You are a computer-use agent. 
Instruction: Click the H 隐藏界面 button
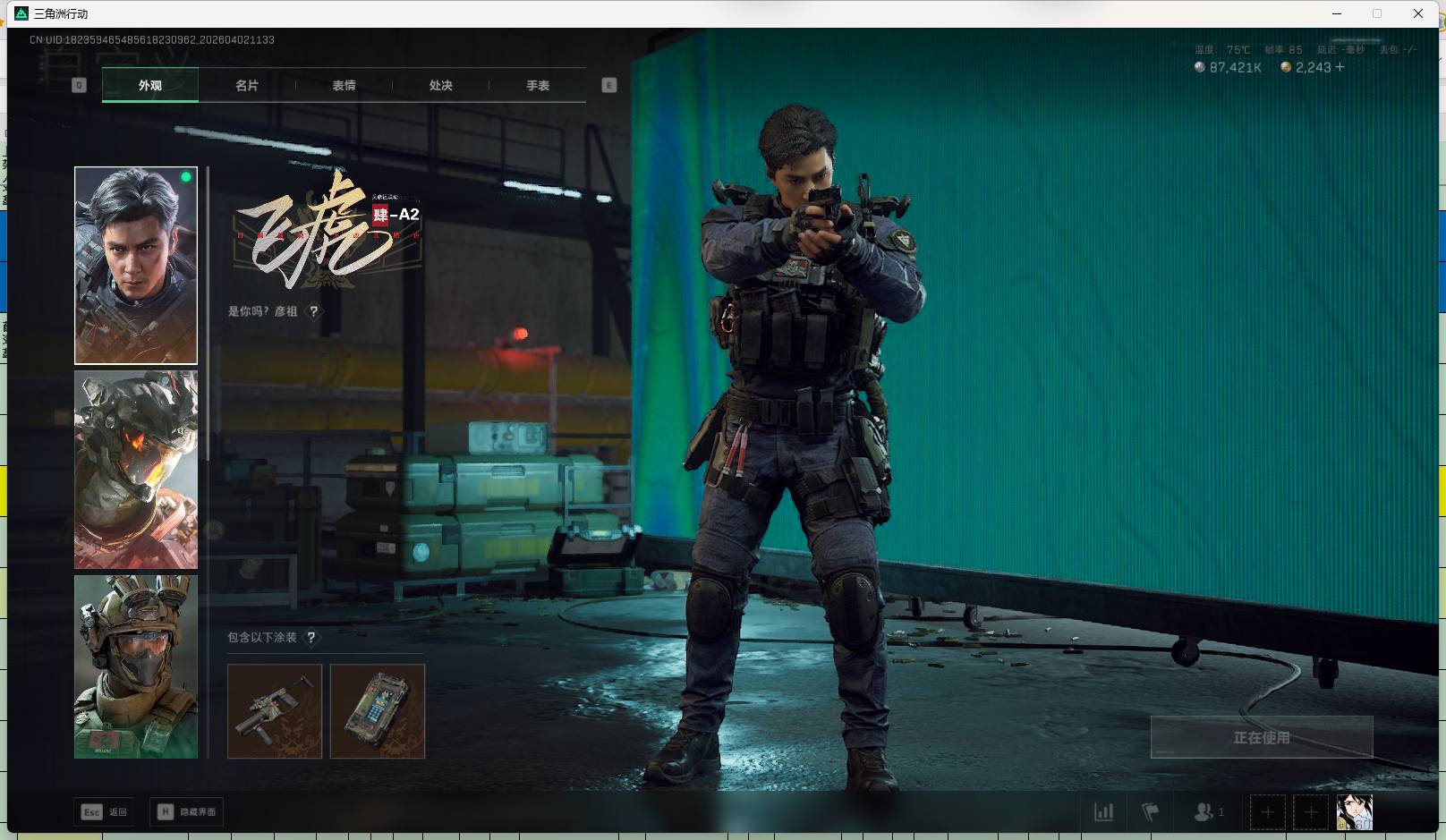(x=186, y=811)
